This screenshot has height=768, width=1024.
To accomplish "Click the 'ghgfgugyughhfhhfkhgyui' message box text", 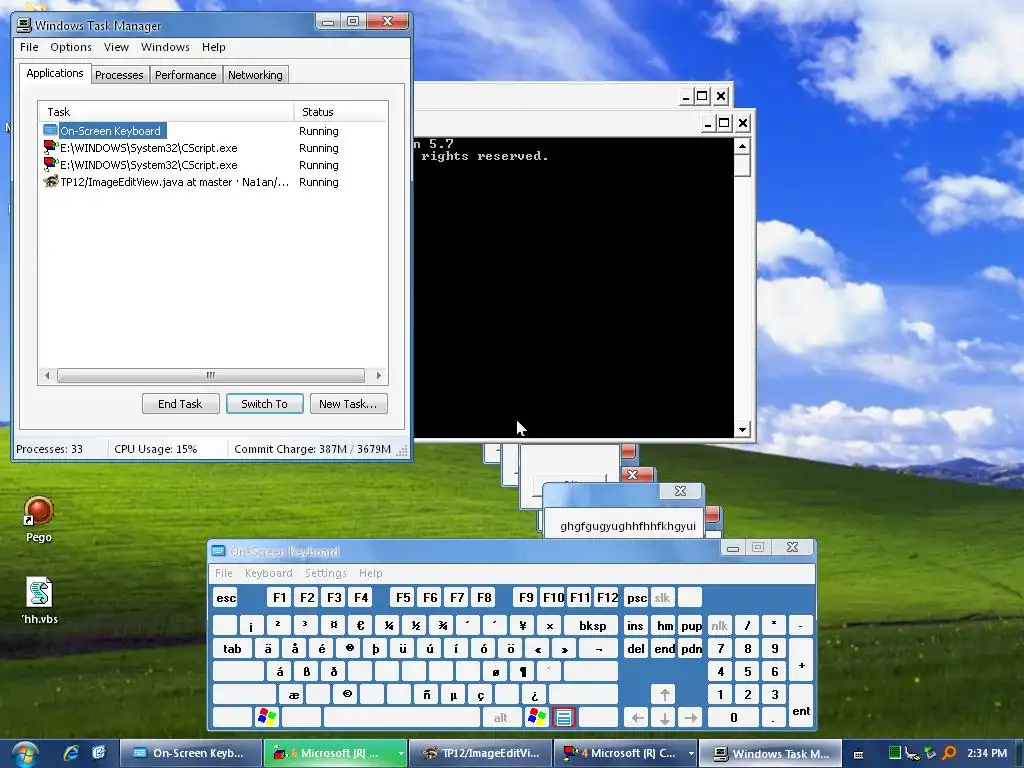I will click(x=628, y=526).
